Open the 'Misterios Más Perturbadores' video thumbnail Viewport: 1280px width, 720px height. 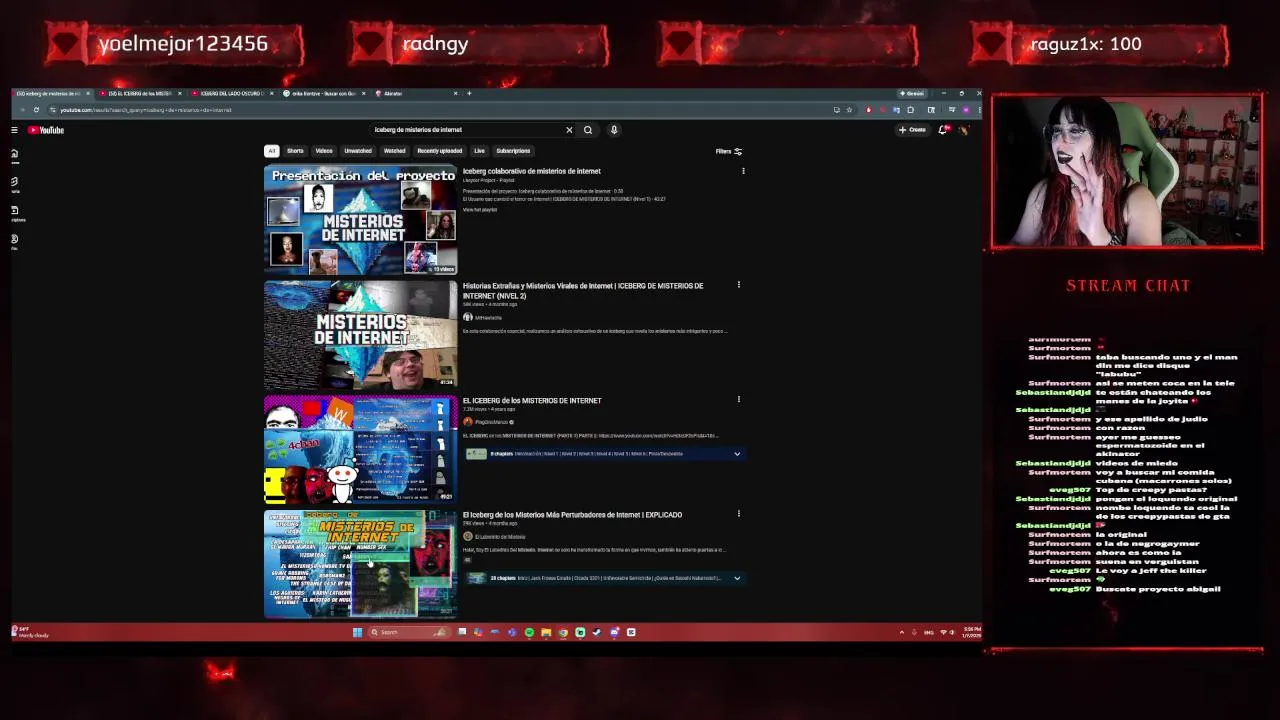pyautogui.click(x=360, y=564)
